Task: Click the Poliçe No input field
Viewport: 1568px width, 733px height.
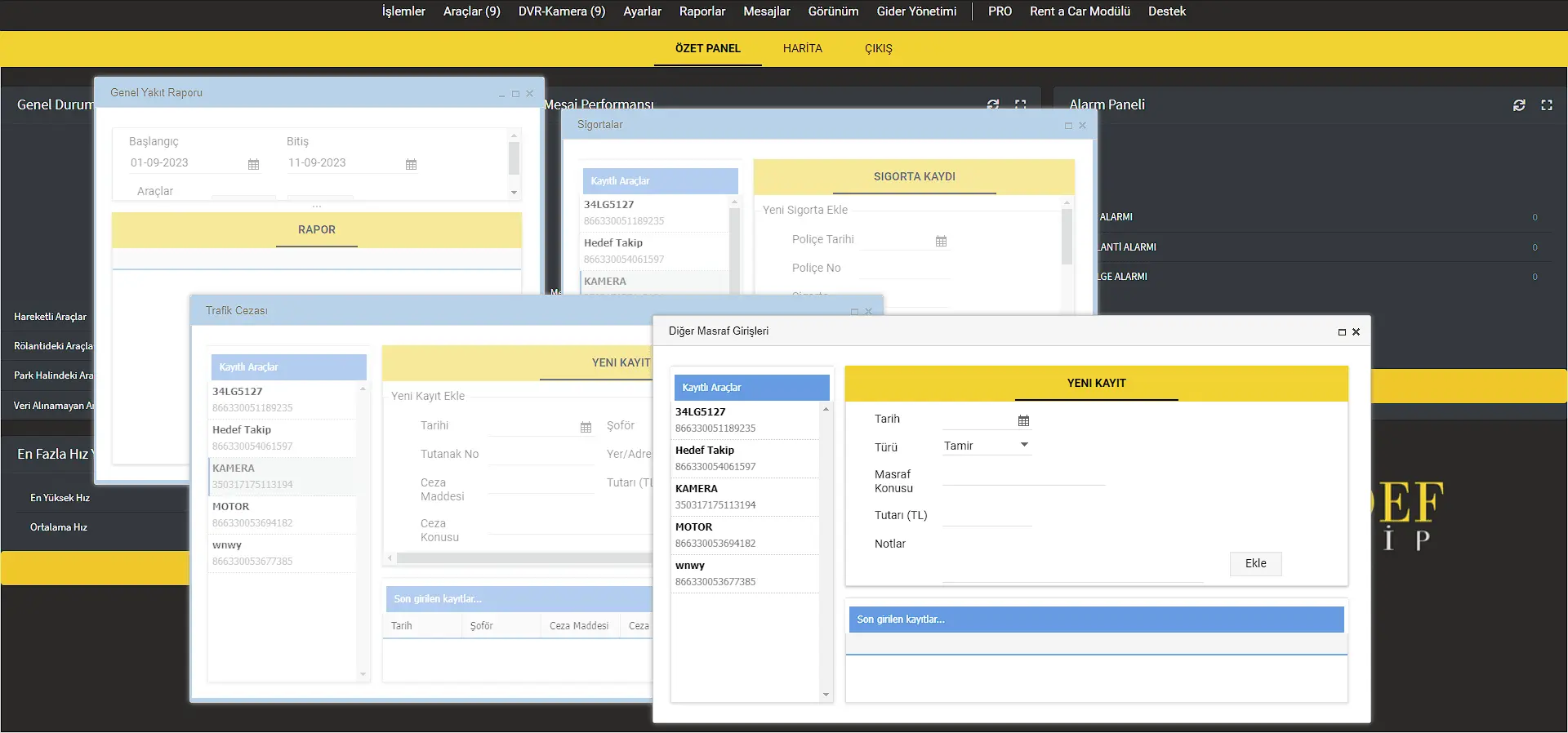Action: 903,268
